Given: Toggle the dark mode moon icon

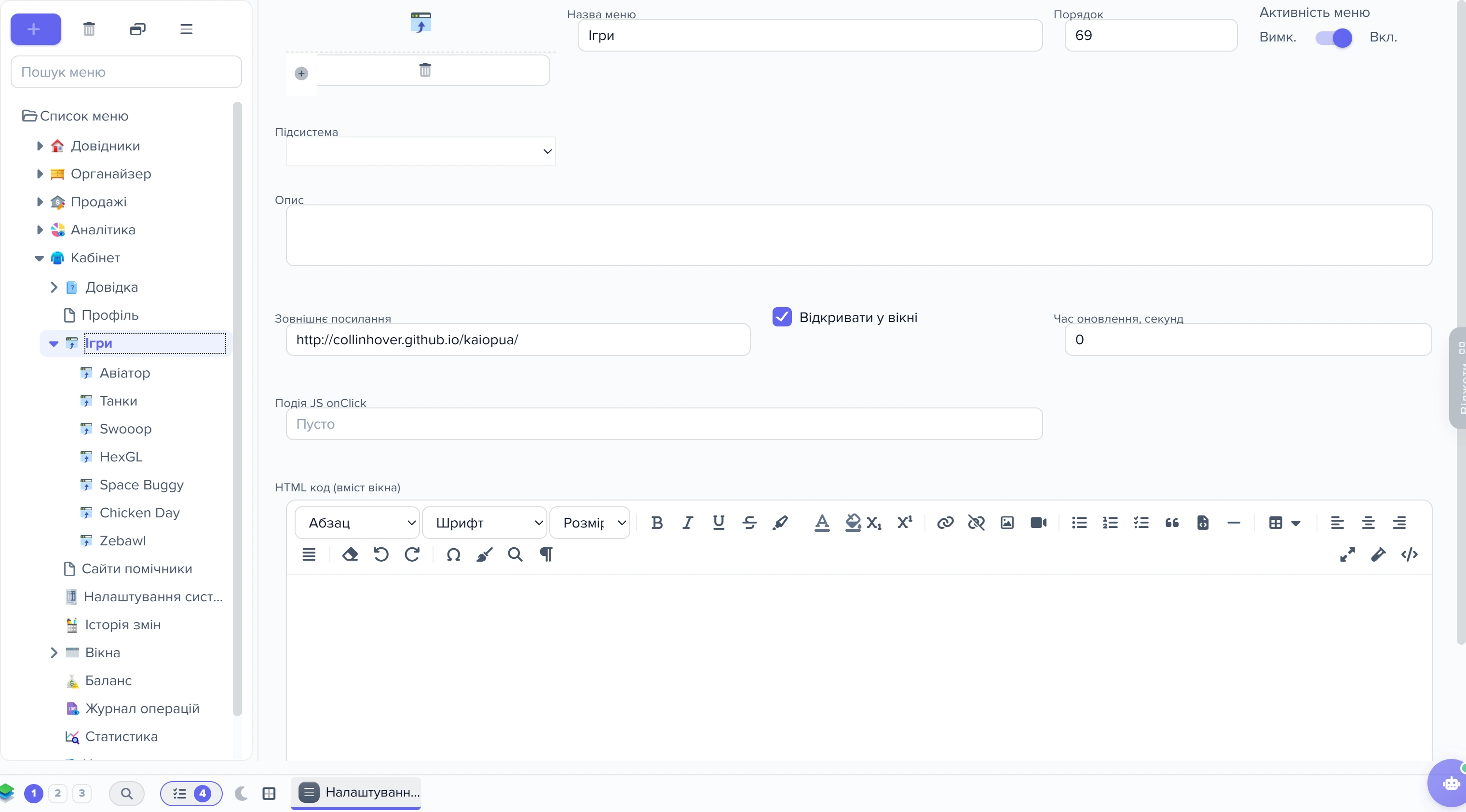Looking at the screenshot, I should tap(241, 793).
